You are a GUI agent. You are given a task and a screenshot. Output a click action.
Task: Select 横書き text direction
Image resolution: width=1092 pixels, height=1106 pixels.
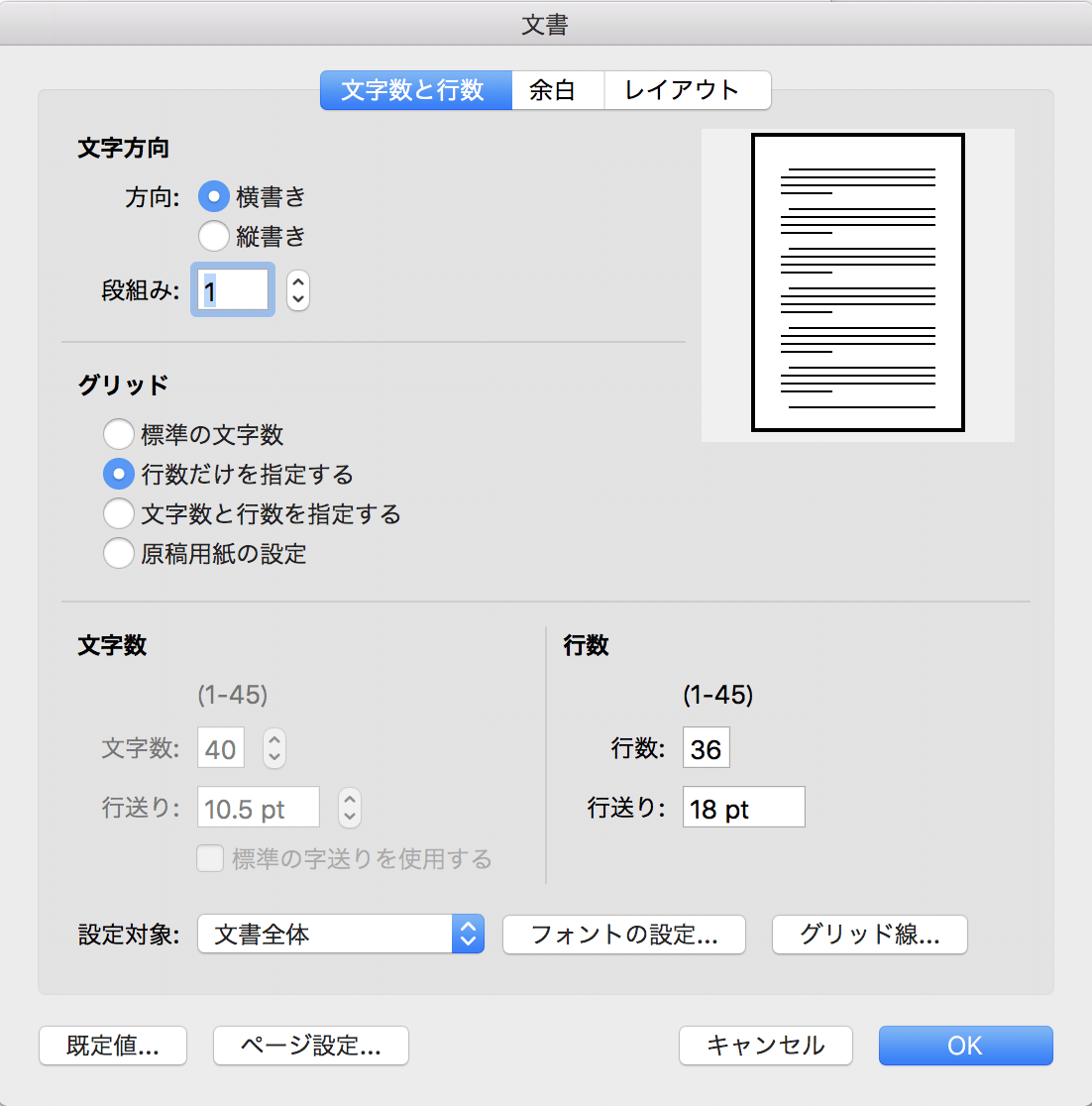[x=214, y=196]
